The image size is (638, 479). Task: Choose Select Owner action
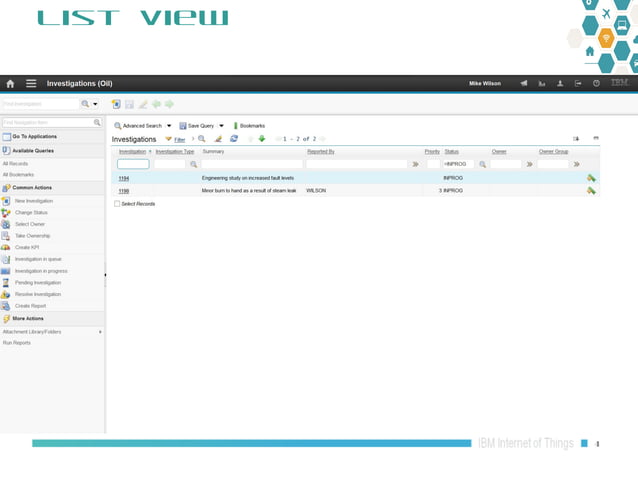pos(30,224)
